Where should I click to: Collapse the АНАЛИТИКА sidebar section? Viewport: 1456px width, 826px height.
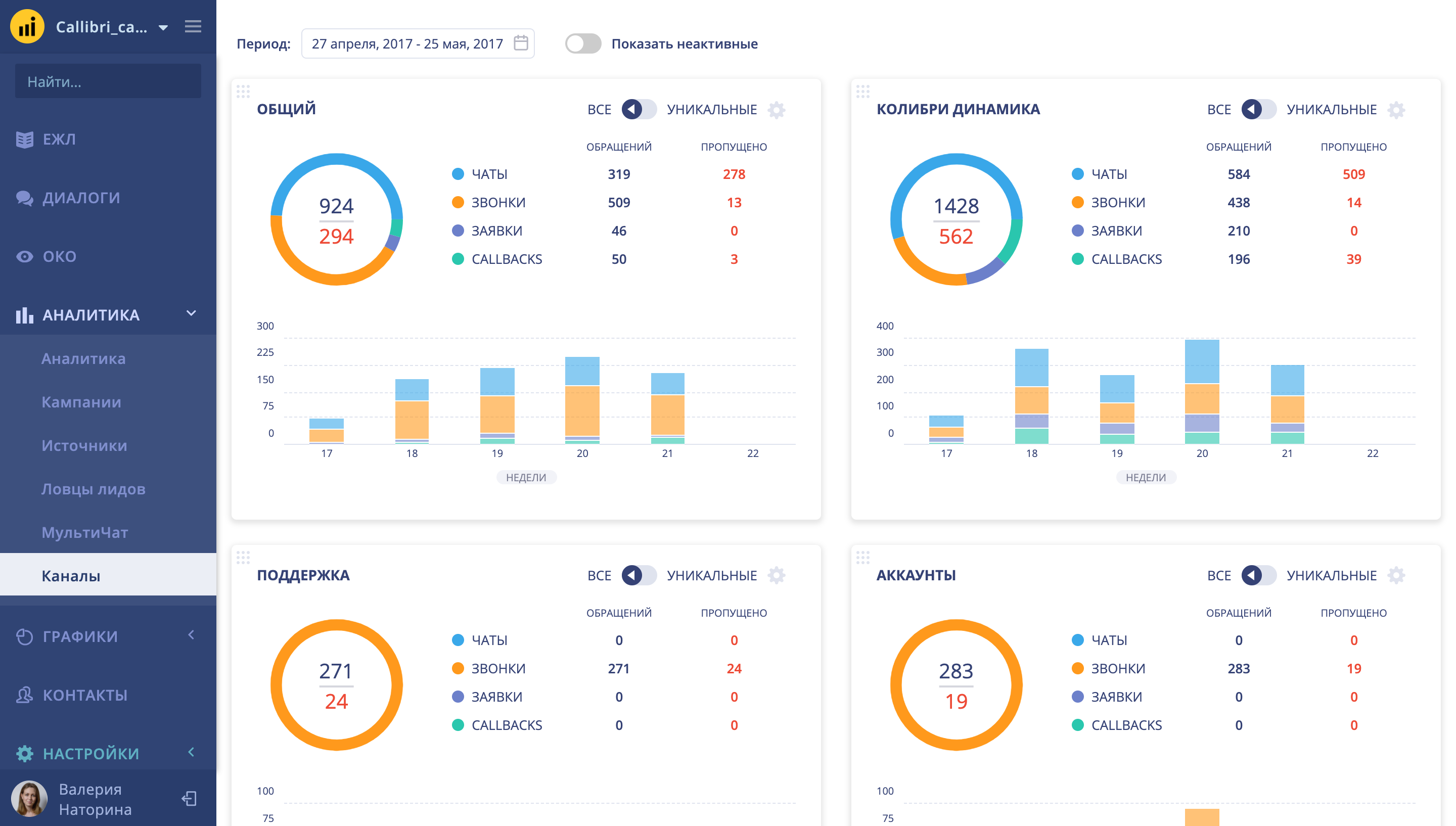pyautogui.click(x=191, y=314)
